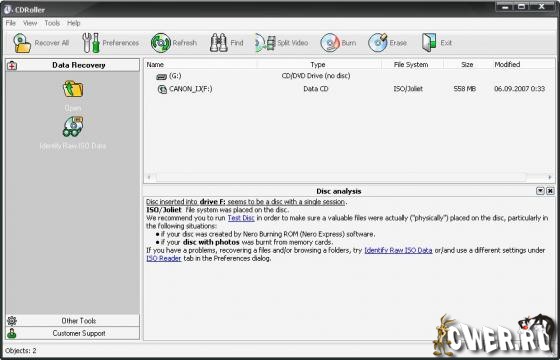
Task: Click the Refresh toolbar icon
Action: (x=161, y=43)
